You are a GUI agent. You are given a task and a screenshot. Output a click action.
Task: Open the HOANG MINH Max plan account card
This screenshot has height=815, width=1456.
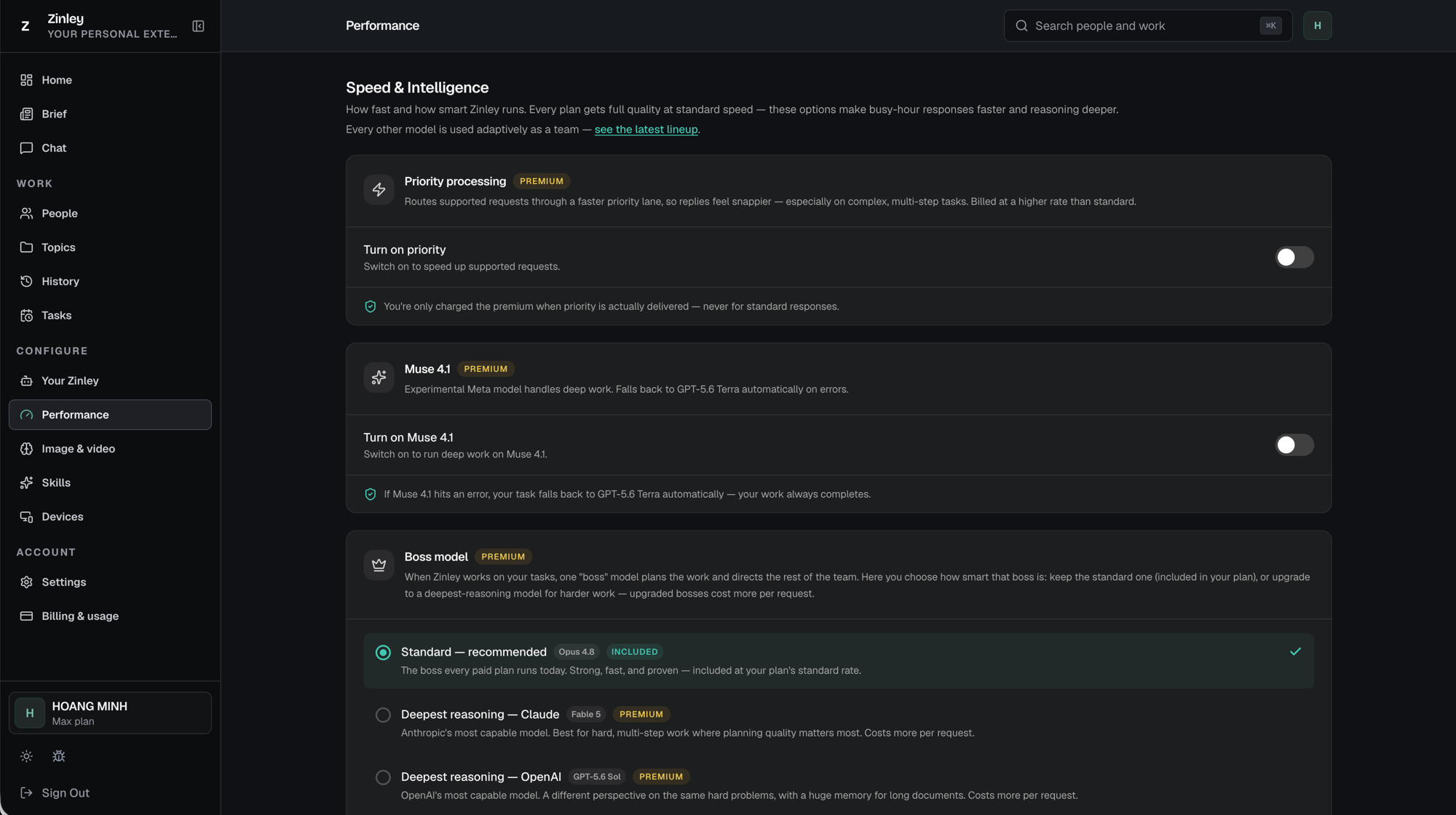[x=110, y=712]
